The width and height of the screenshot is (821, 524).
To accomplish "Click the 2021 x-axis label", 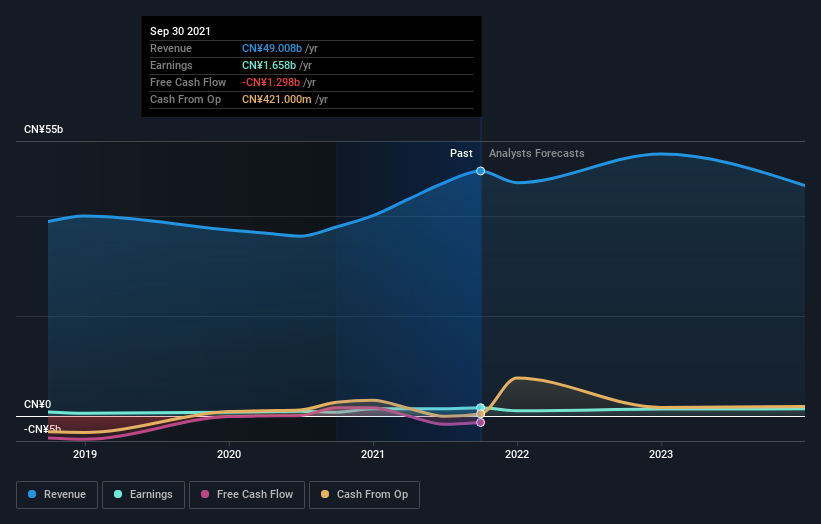I will [373, 454].
